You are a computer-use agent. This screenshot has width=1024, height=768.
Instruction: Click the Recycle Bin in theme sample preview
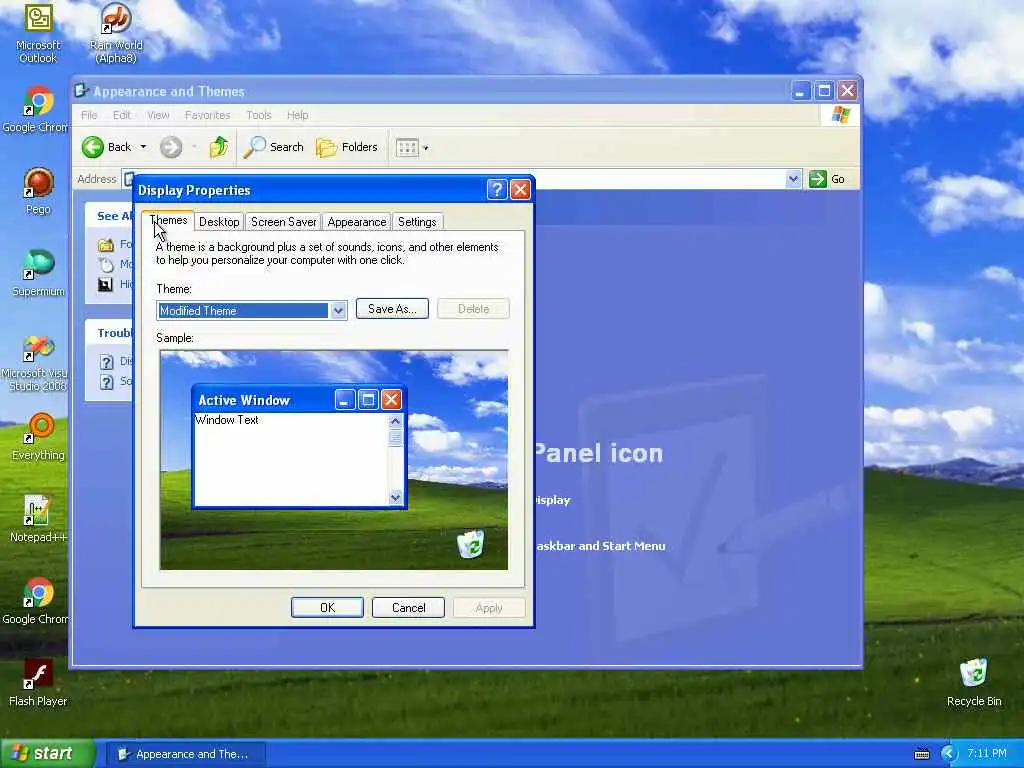click(471, 544)
